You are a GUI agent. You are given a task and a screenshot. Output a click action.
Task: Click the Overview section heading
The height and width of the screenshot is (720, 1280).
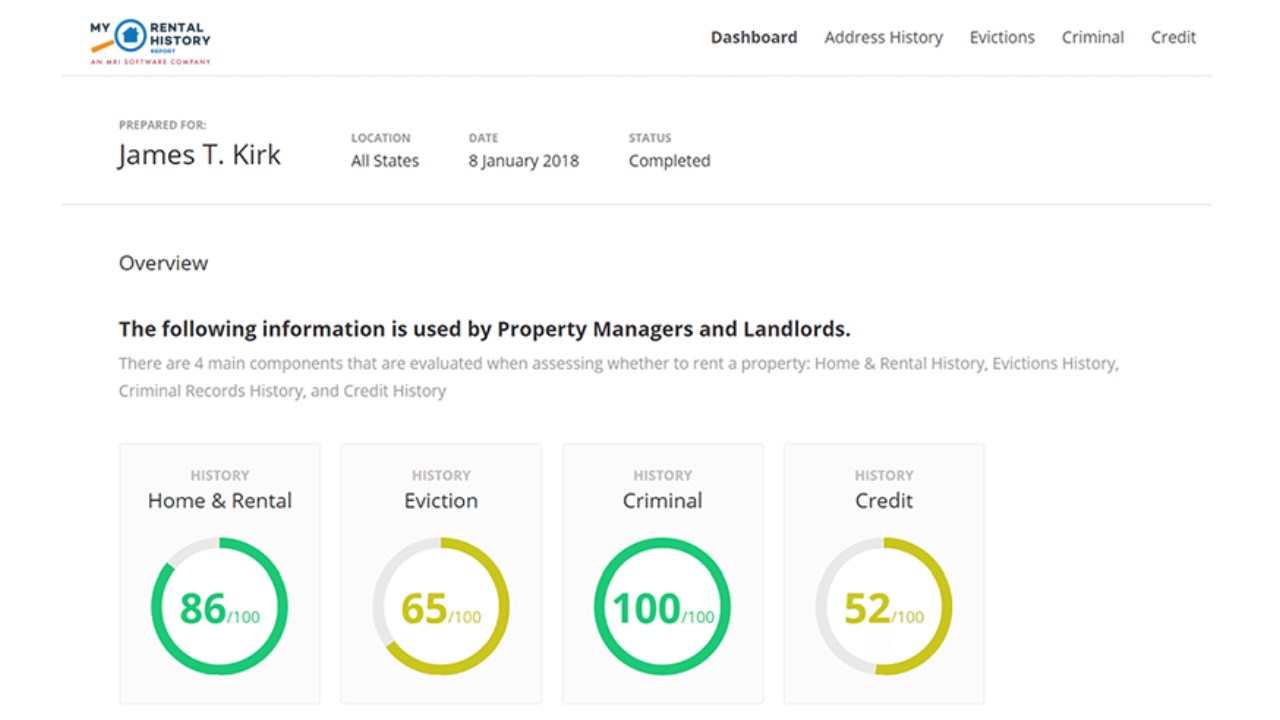[163, 263]
